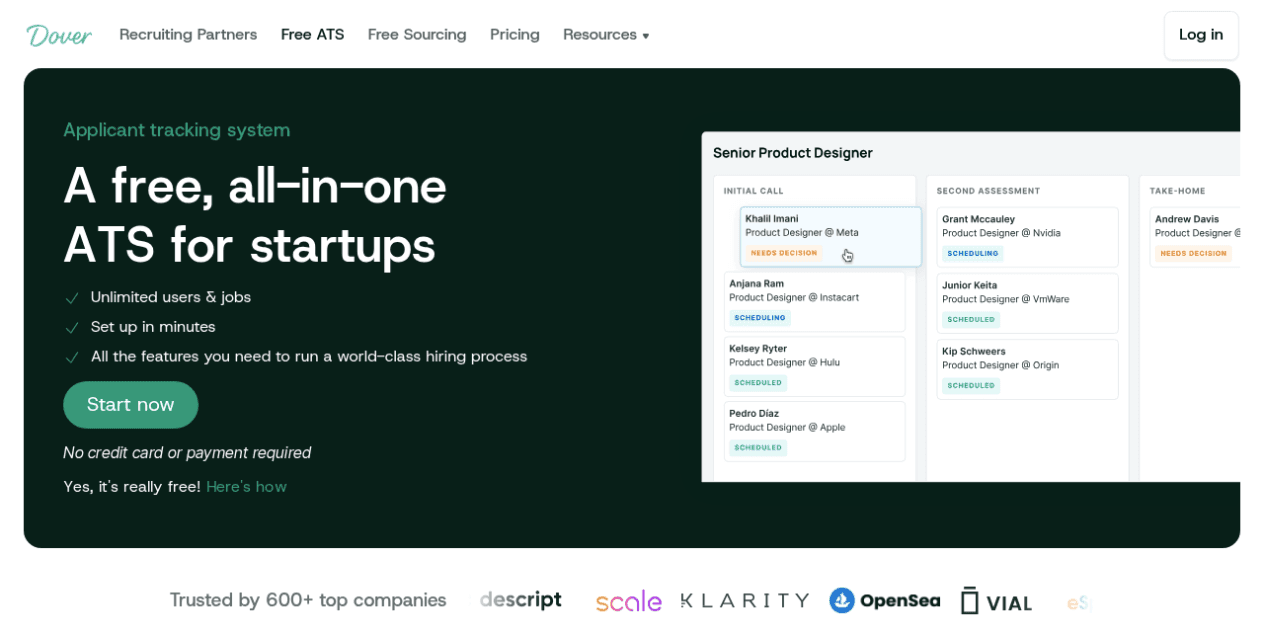Open Grant Mccauley candidate card
1264x634 pixels.
(x=1027, y=237)
